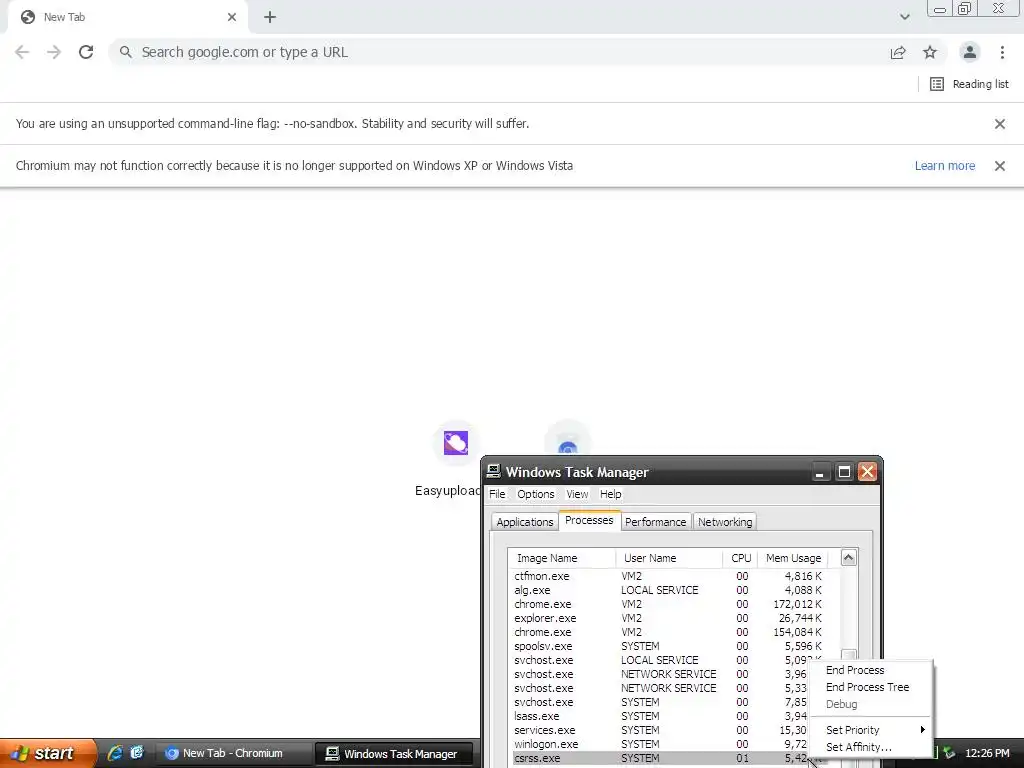Select the chrome.exe row using 172,012 K
This screenshot has height=768, width=1024.
[673, 604]
